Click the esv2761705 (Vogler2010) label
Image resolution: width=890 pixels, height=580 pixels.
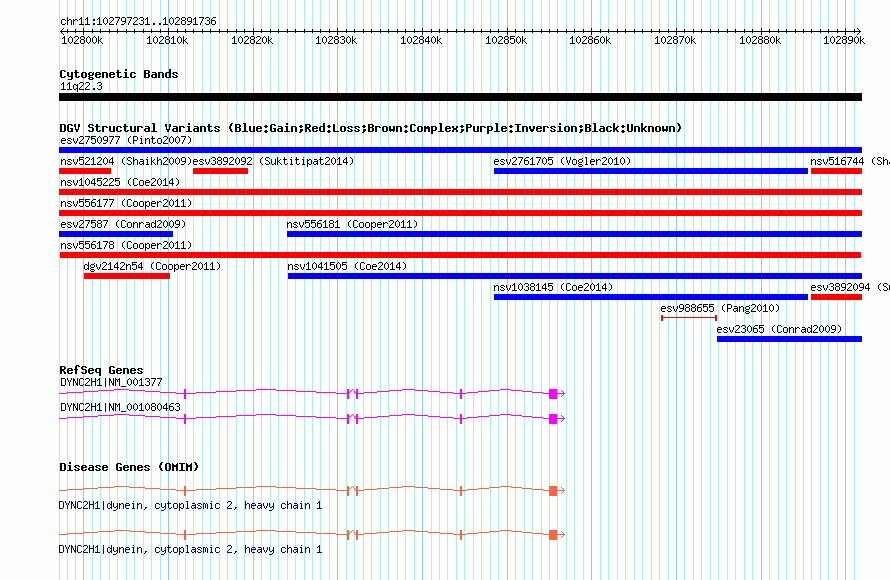pos(562,161)
